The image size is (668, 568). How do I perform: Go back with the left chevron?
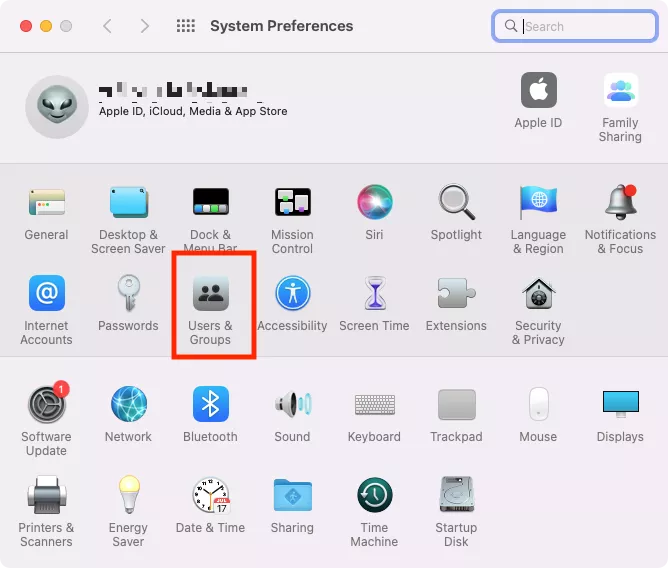tap(107, 26)
